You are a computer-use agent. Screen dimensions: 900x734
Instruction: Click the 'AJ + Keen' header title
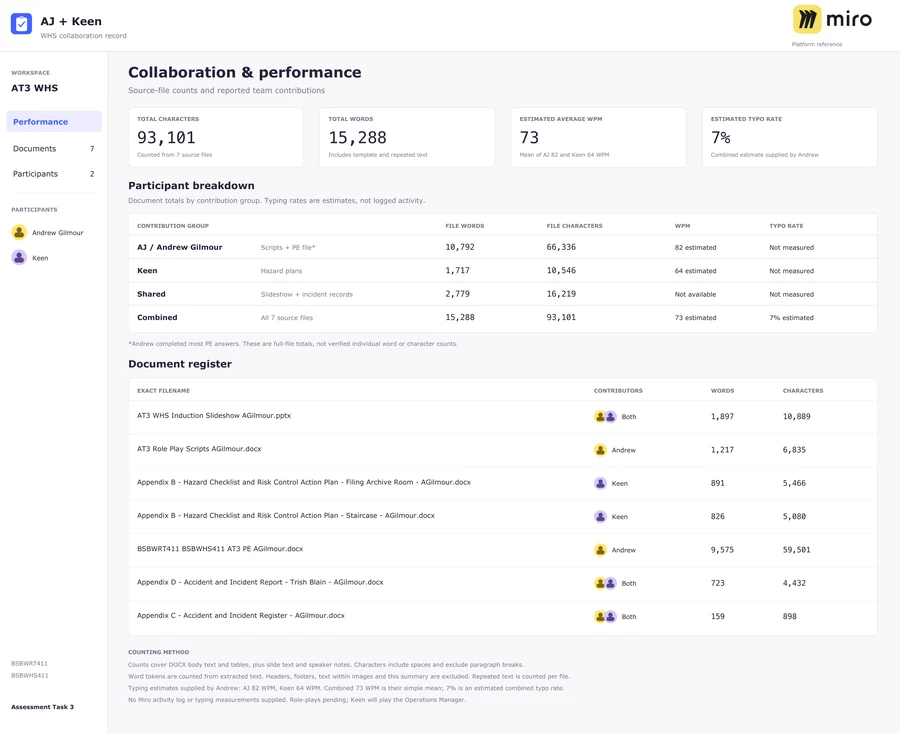71,21
